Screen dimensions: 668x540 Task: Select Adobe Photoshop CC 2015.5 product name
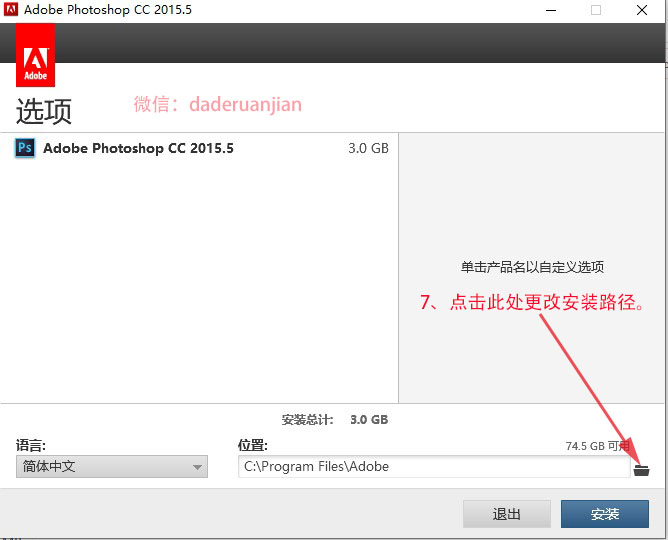click(138, 148)
